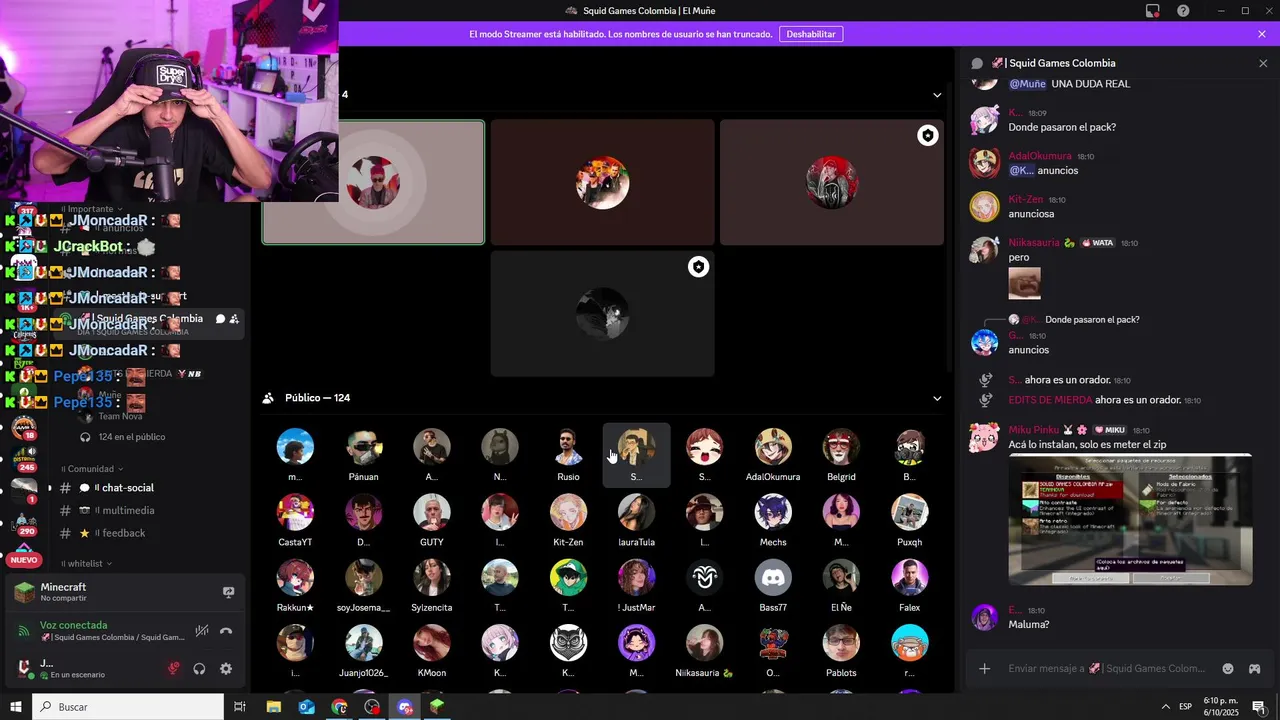
Task: Open Belgrid's audience avatar
Action: 841,447
